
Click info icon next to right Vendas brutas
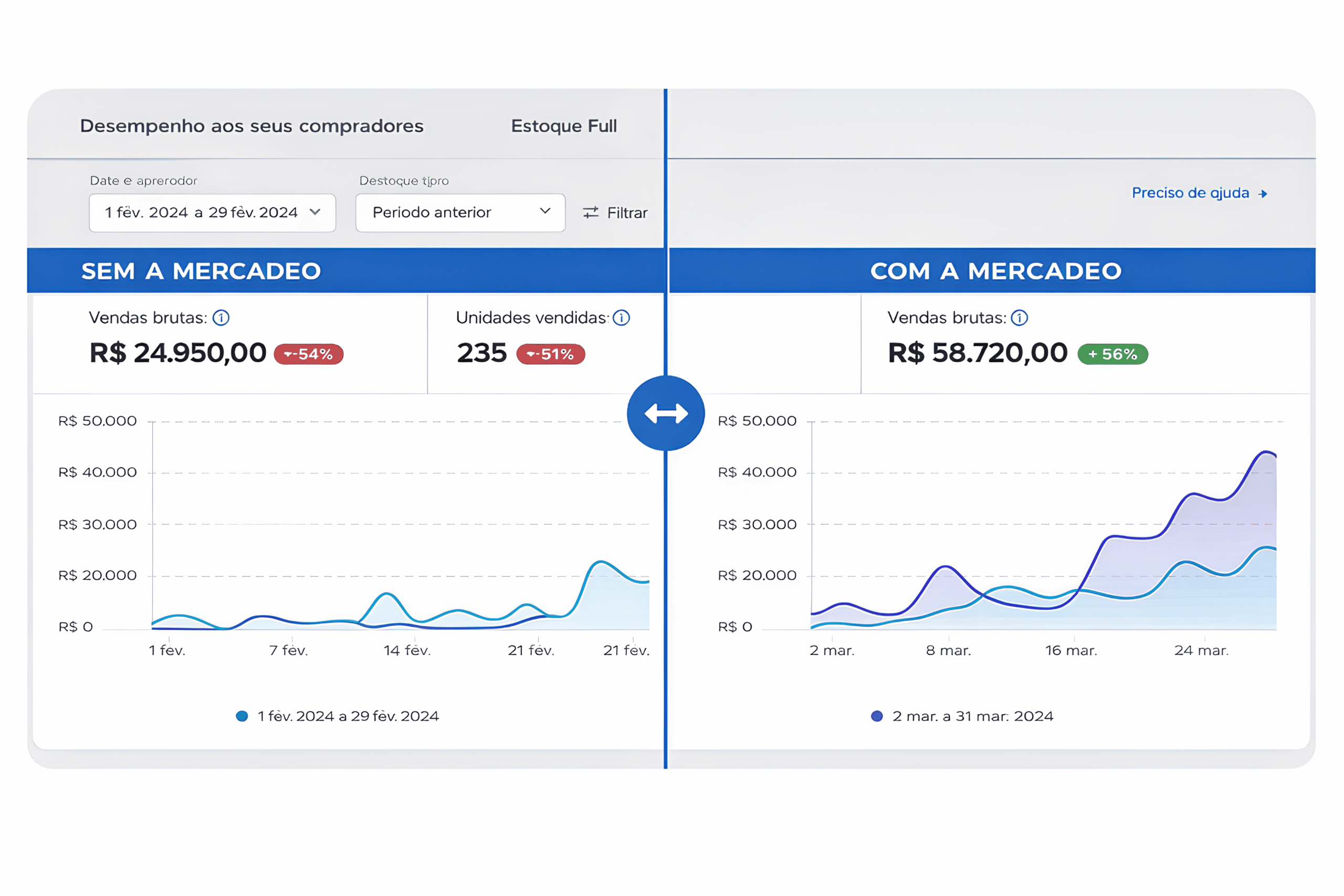tap(1019, 318)
